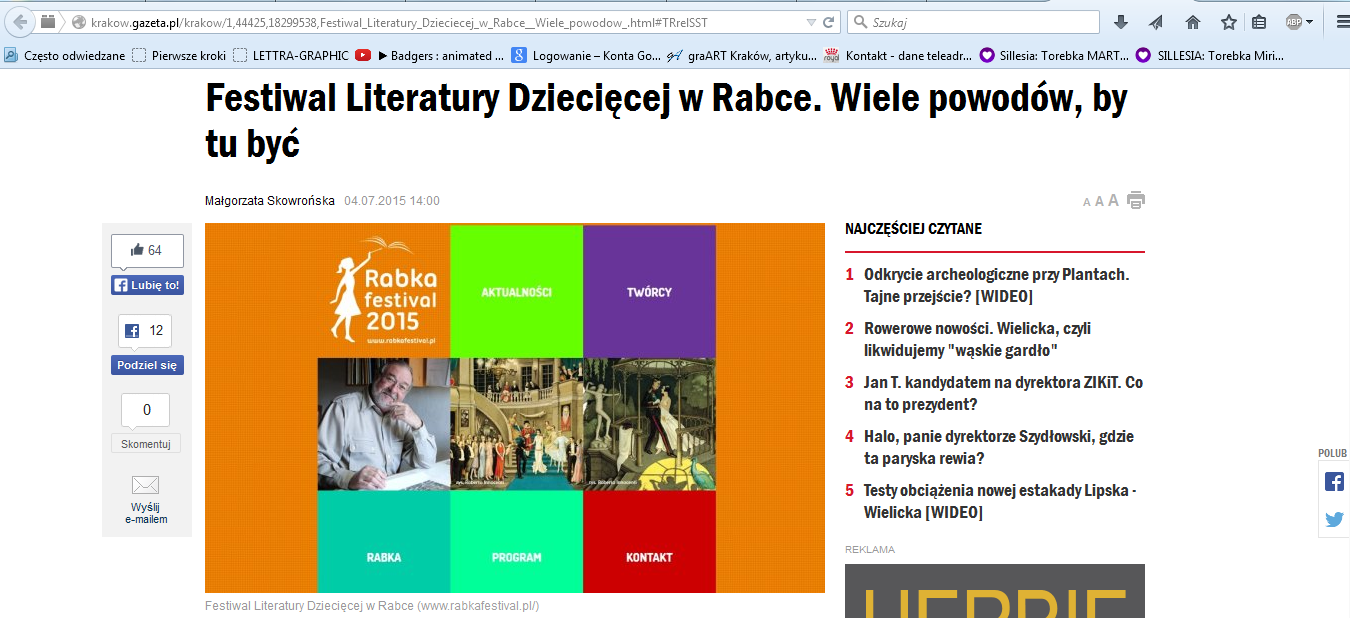The image size is (1350, 618).
Task: Click the article date 04.07.2015 14:00
Action: 392,201
